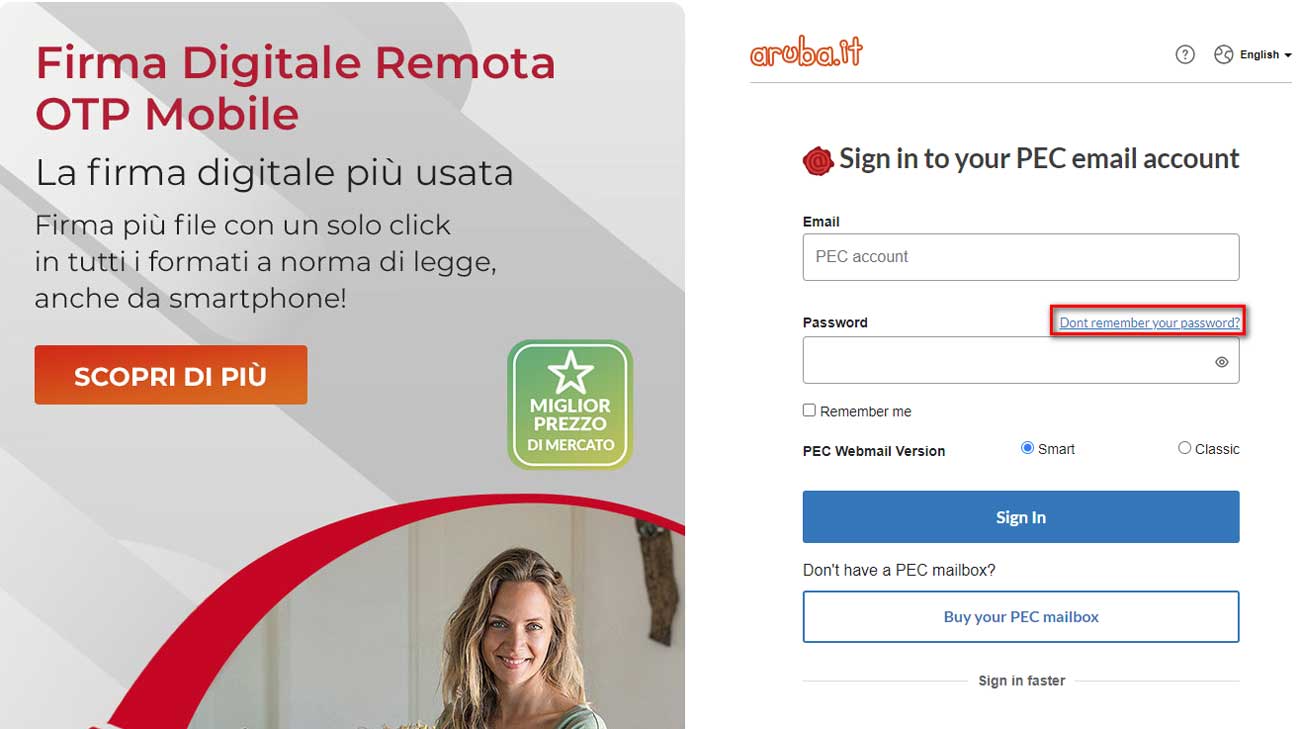
Task: Show password using the eye icon
Action: click(x=1221, y=362)
